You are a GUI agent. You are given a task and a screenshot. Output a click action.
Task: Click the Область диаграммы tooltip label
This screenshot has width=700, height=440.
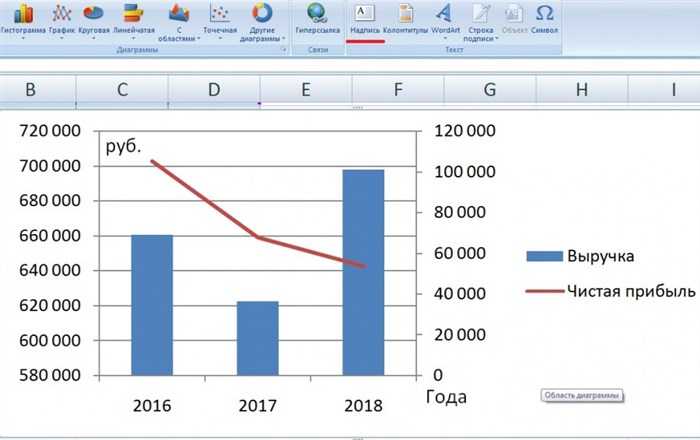click(582, 395)
